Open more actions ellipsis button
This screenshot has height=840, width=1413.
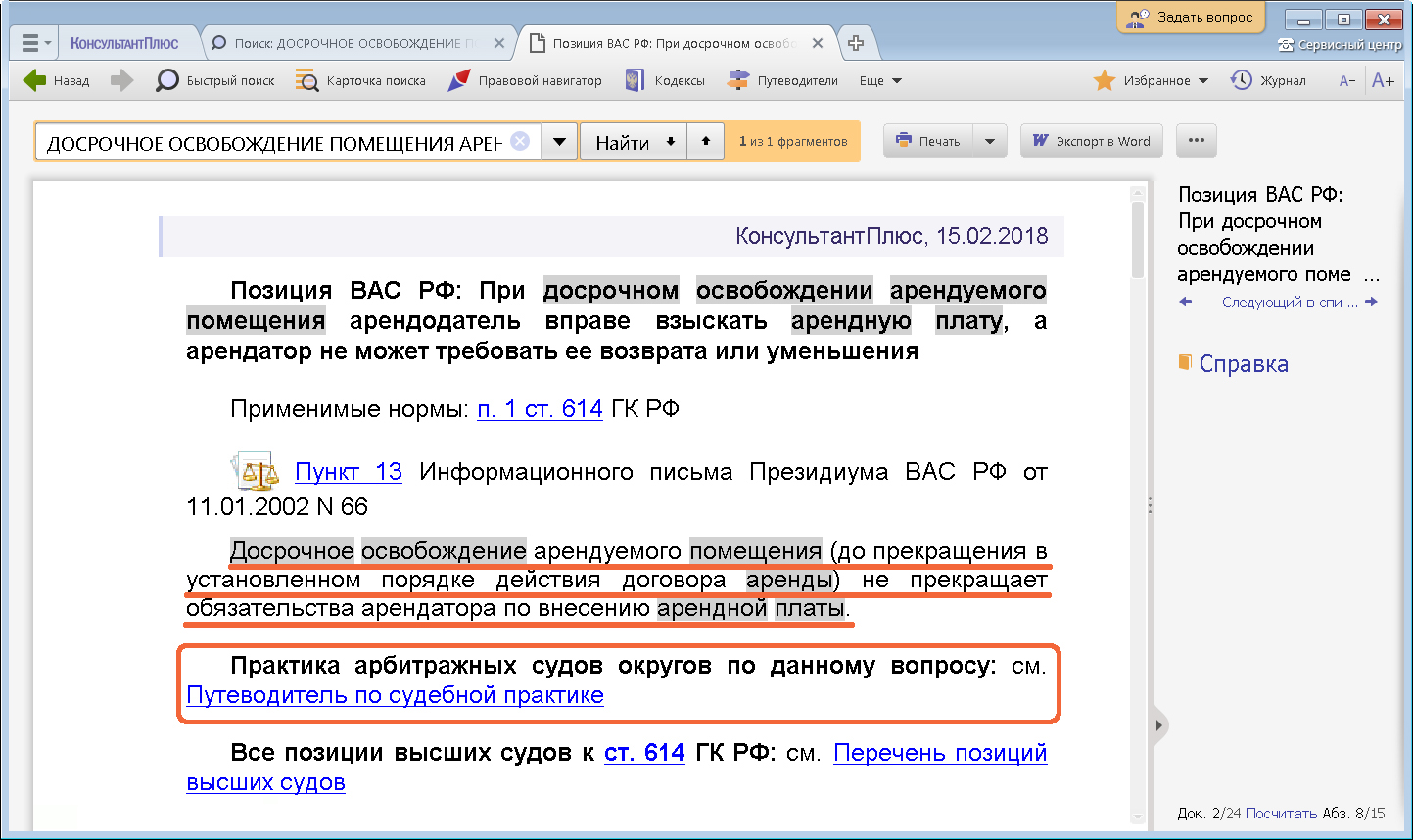(1197, 141)
